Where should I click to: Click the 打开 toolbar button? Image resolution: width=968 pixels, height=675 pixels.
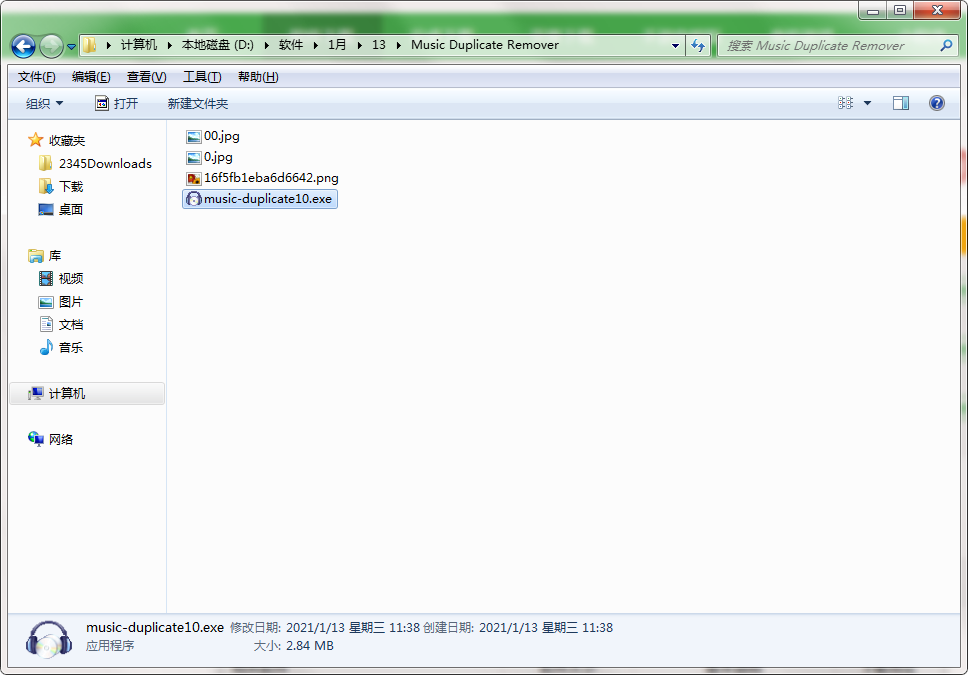pyautogui.click(x=116, y=103)
